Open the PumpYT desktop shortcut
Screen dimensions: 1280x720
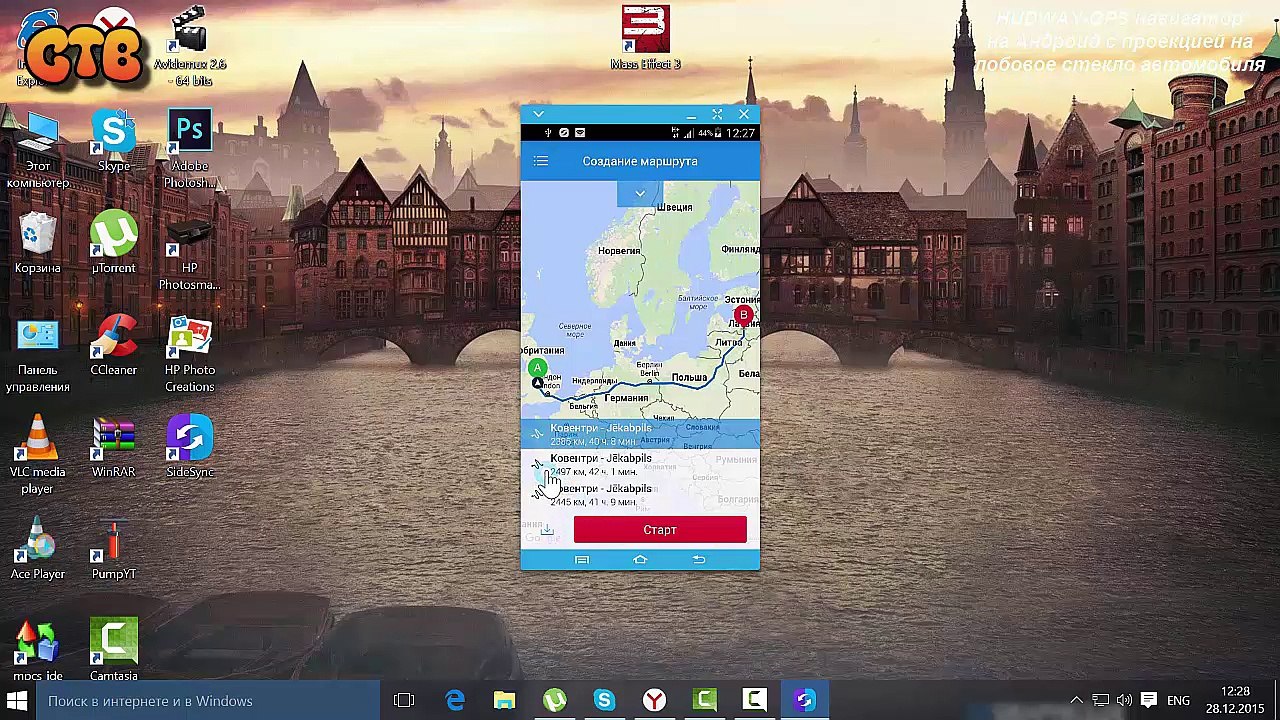114,550
